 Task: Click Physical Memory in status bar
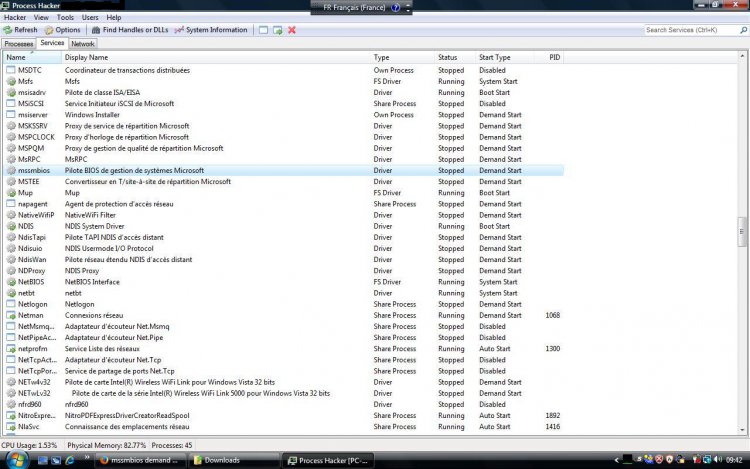(x=107, y=446)
